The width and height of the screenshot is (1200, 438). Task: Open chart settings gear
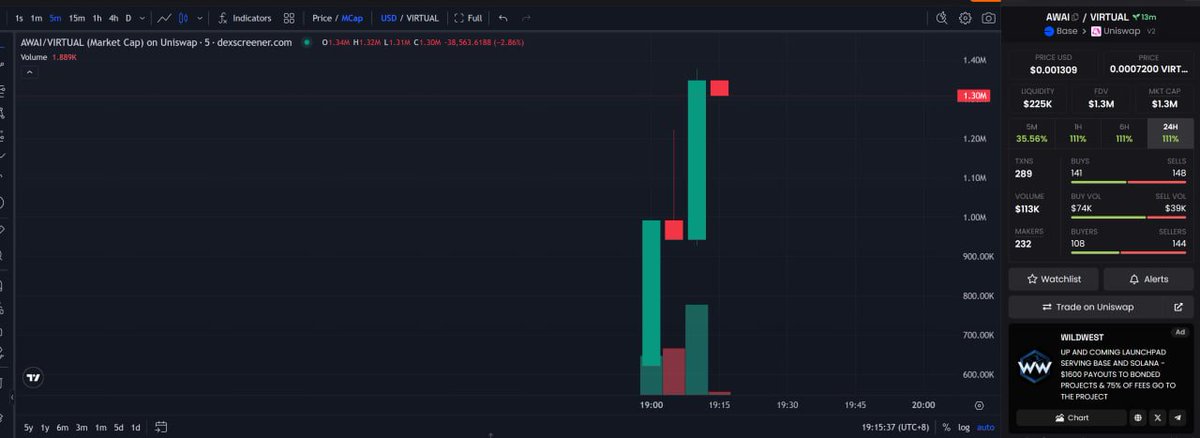coord(966,18)
